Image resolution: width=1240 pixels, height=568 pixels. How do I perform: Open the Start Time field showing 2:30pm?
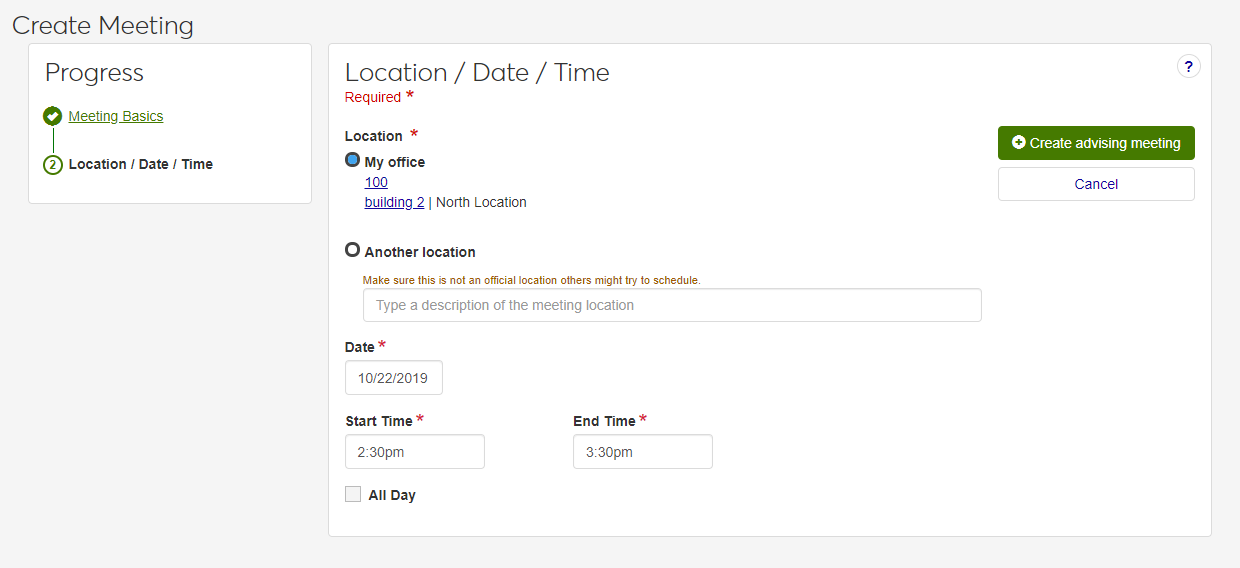pyautogui.click(x=415, y=452)
